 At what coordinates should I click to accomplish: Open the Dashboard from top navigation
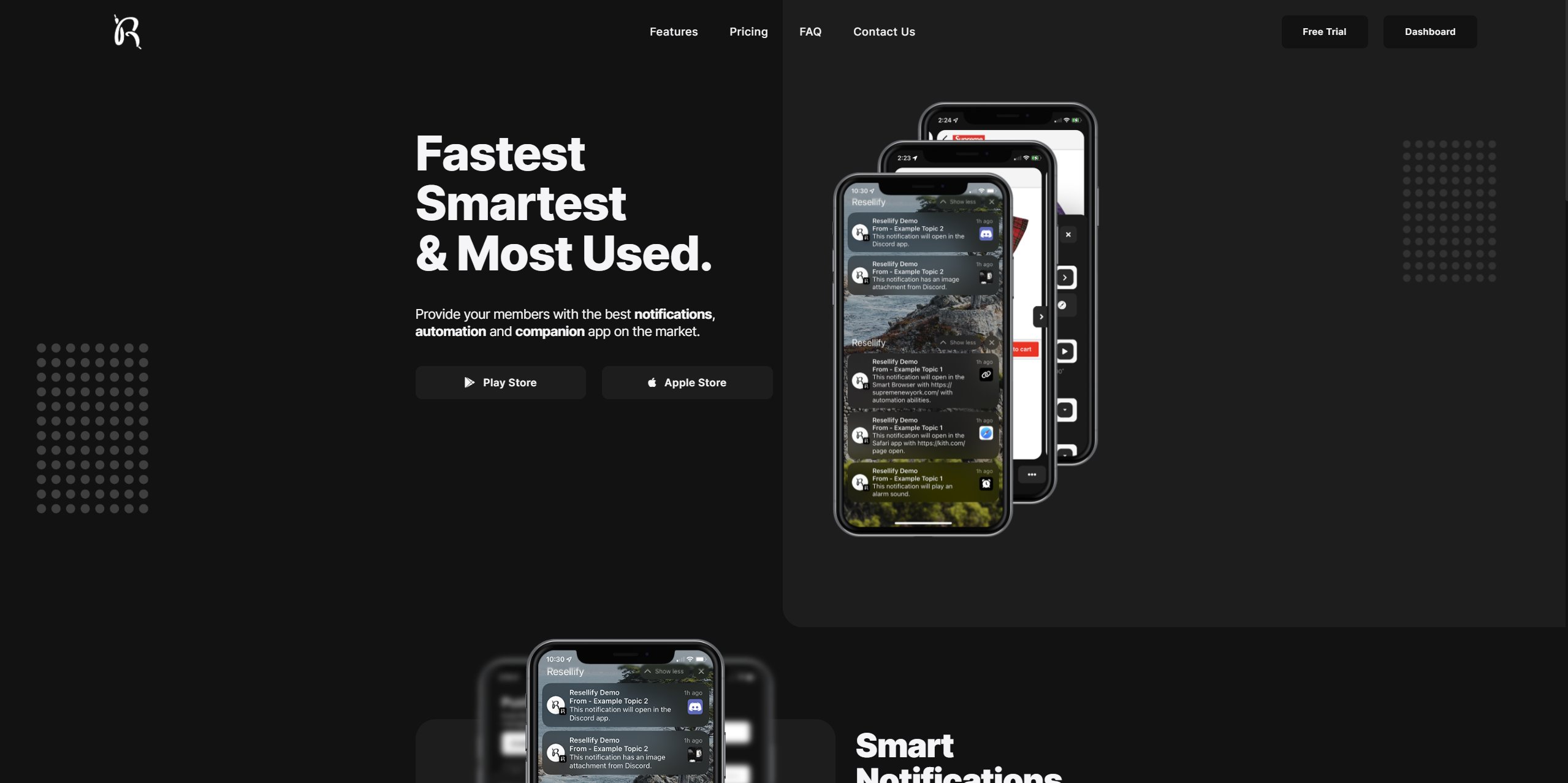pyautogui.click(x=1430, y=31)
